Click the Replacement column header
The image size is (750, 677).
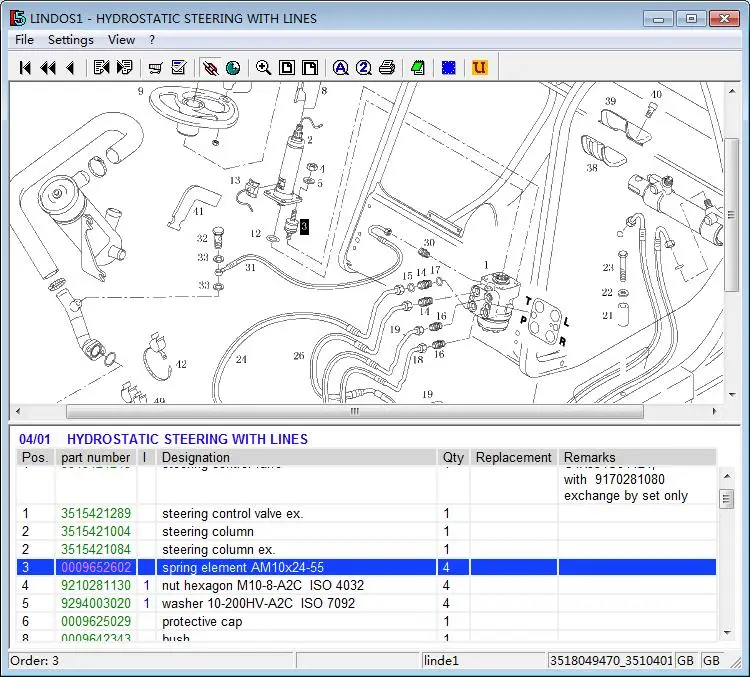pyautogui.click(x=514, y=457)
